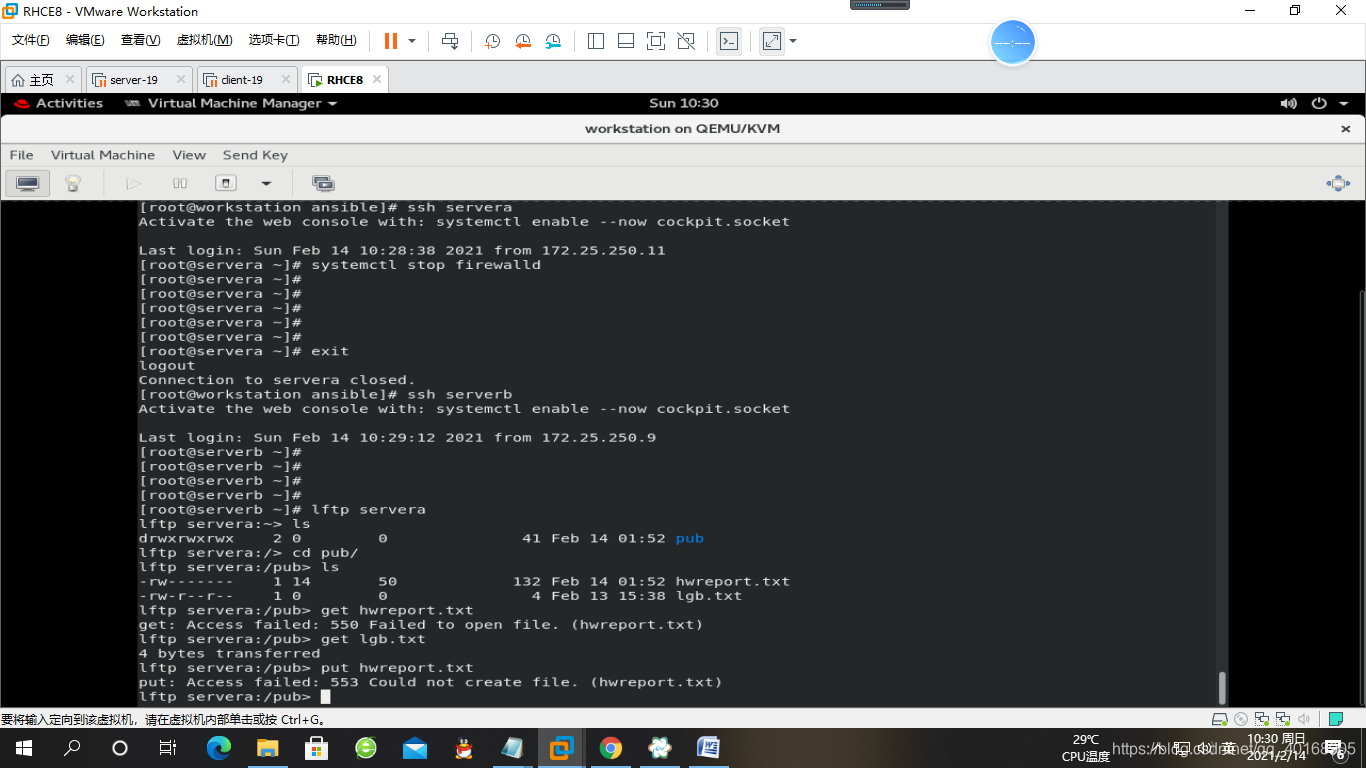Screen dimensions: 1366x768
Task: Enter VMware full screen mode
Action: (x=656, y=41)
